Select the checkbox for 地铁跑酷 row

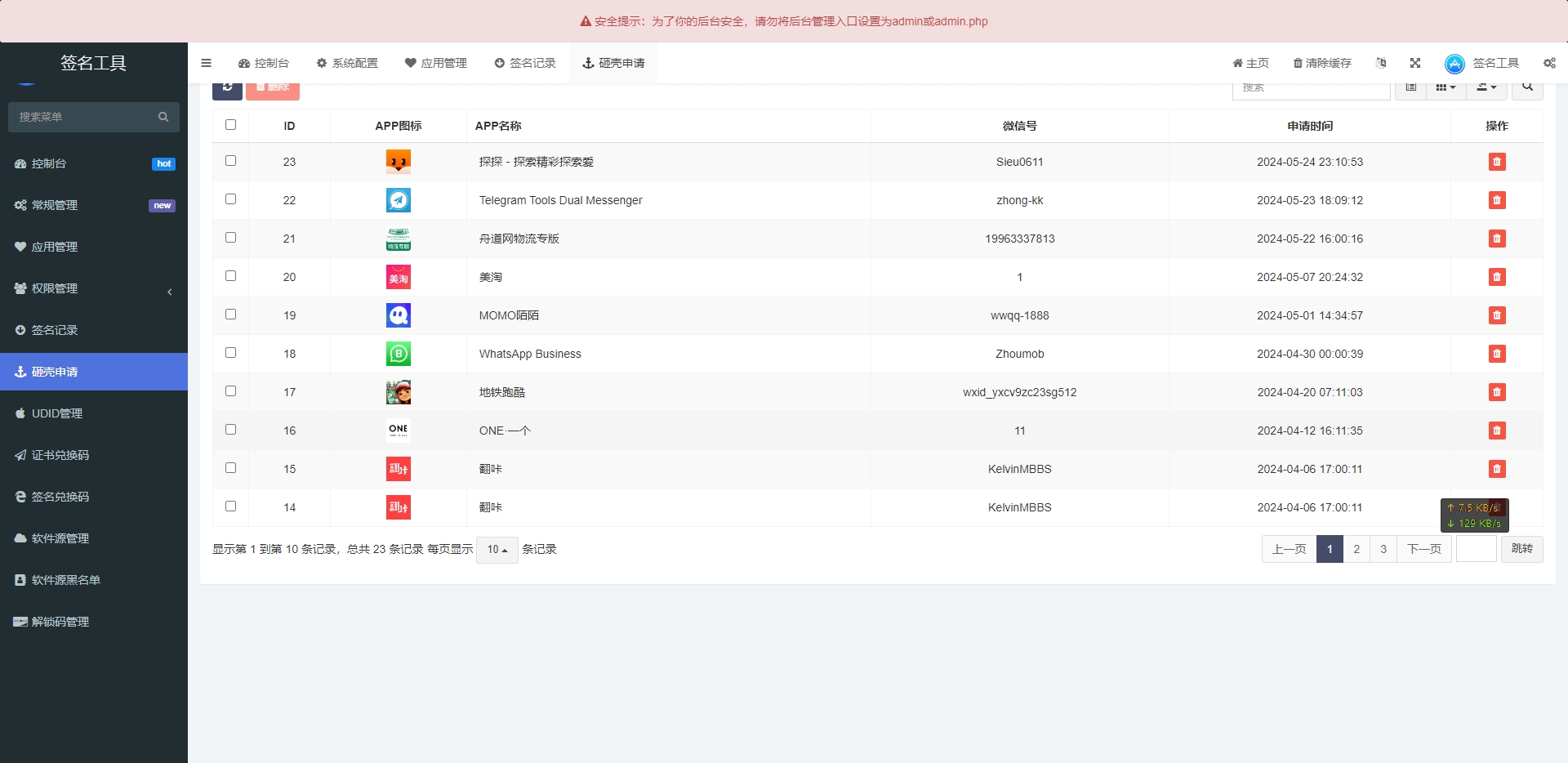click(230, 391)
